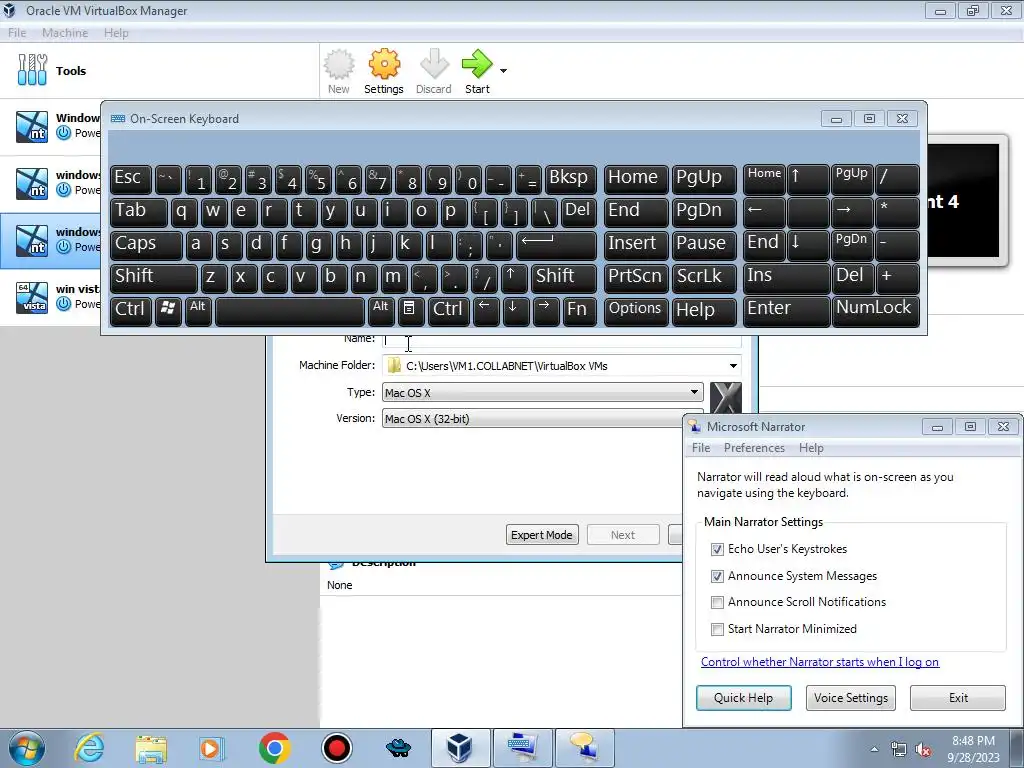Click the space bar on On-Screen Keyboard
1024x768 pixels.
coord(290,310)
